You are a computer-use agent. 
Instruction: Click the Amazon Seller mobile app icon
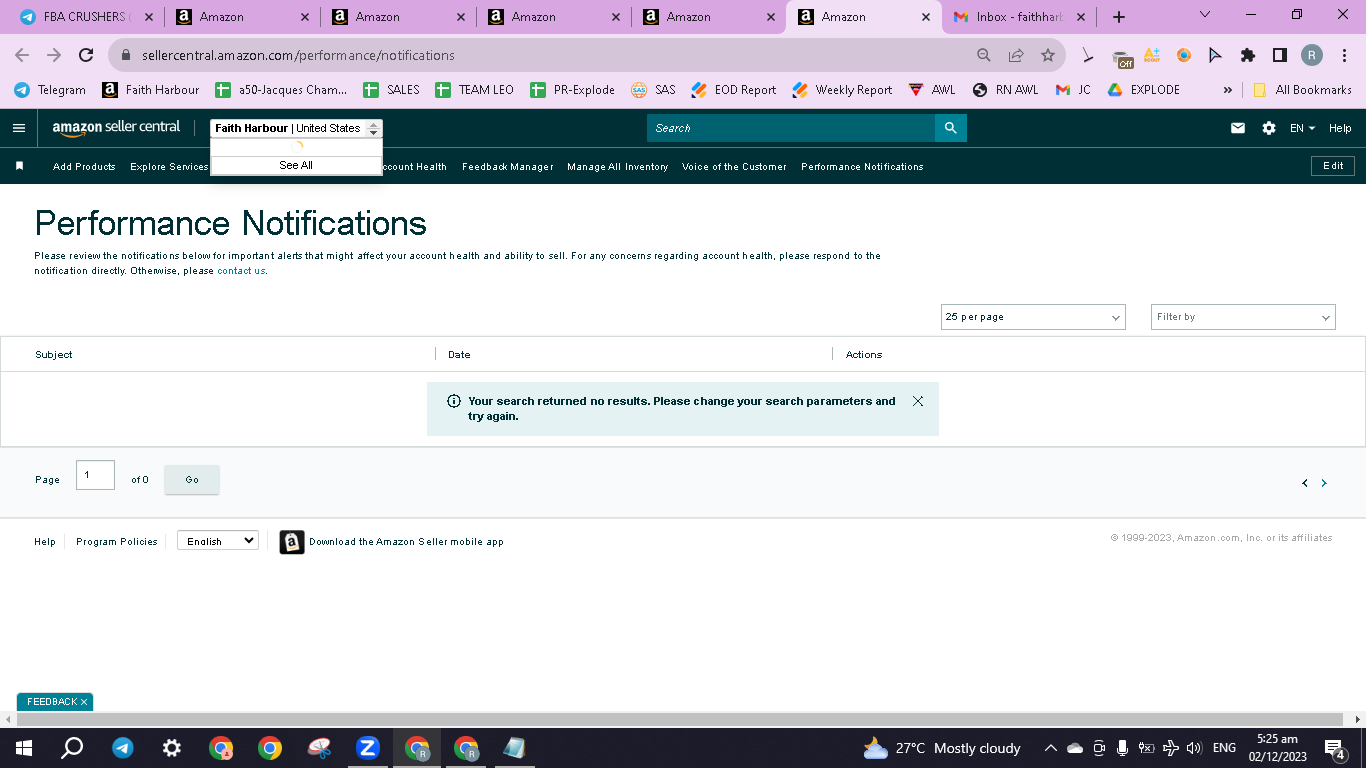(291, 542)
